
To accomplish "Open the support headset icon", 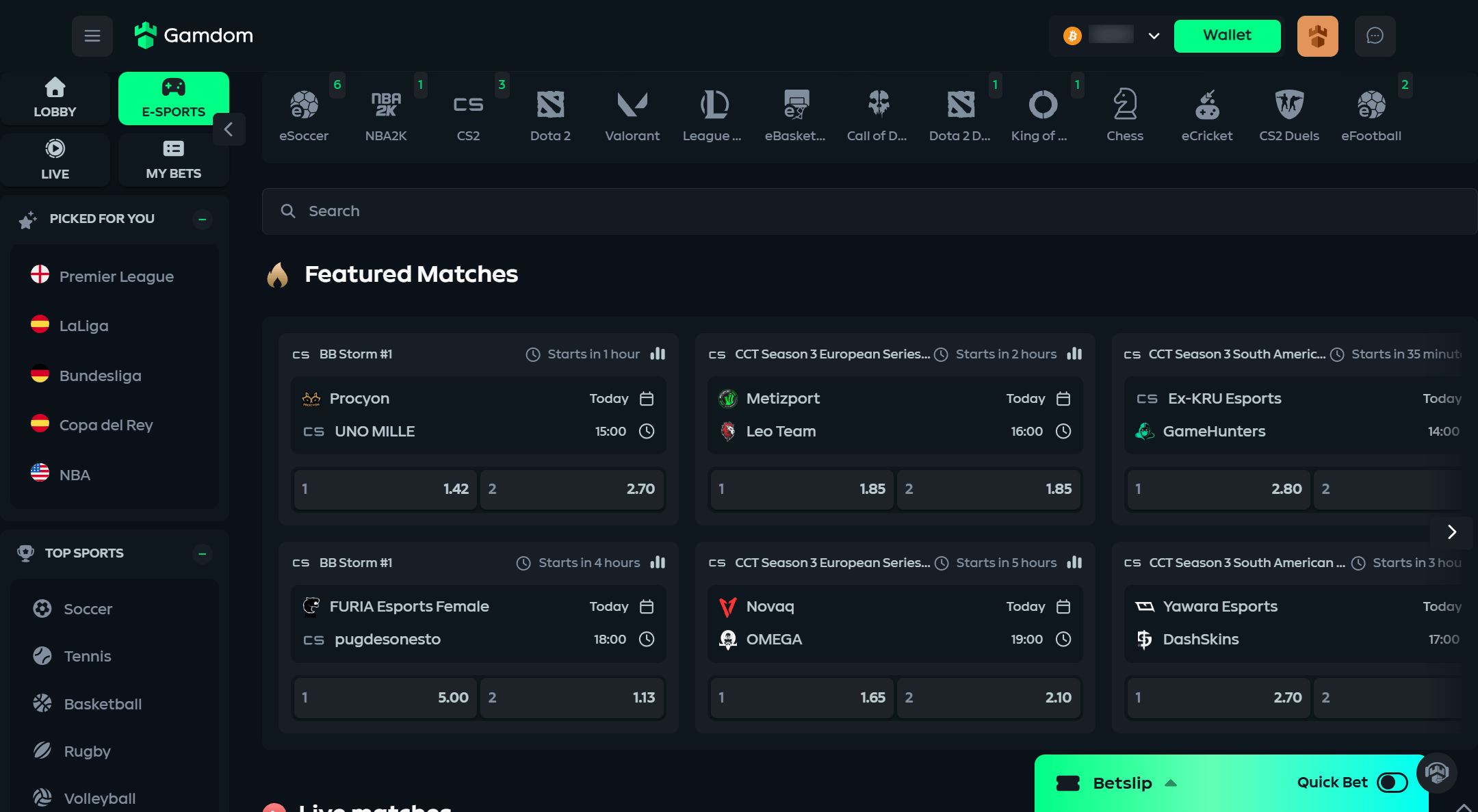I will [1436, 773].
